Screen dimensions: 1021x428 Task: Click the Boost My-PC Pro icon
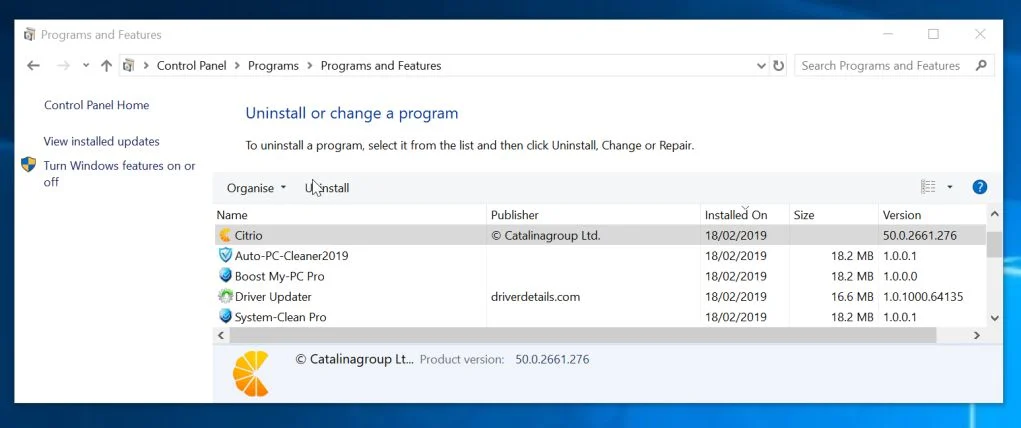click(225, 276)
